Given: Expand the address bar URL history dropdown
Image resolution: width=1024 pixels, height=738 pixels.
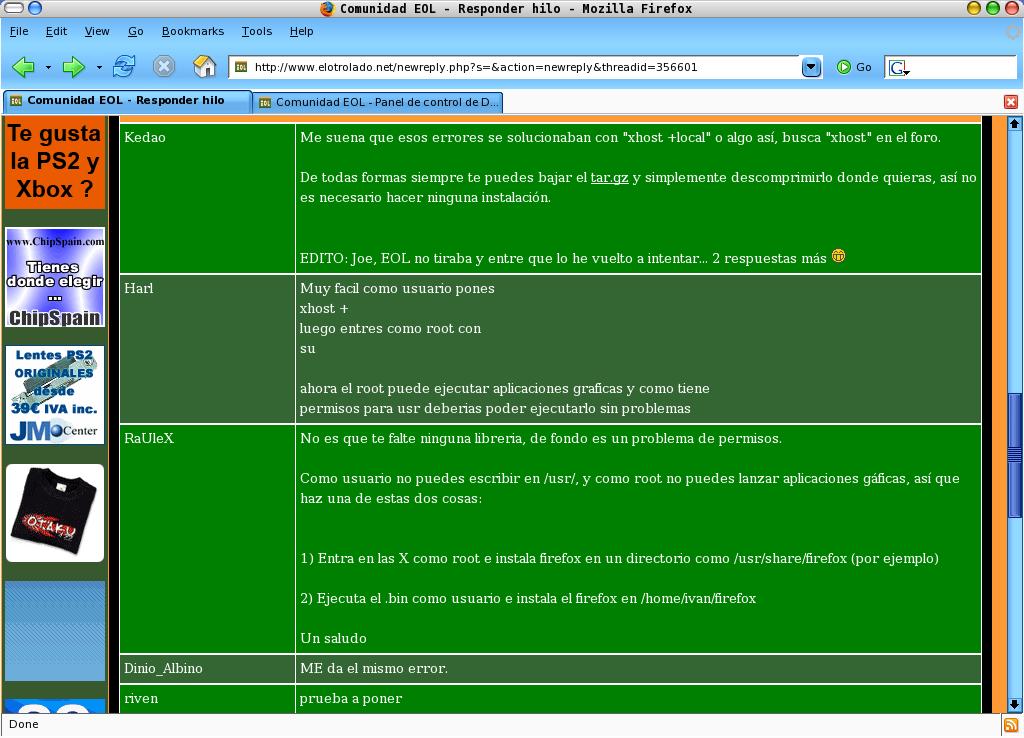Looking at the screenshot, I should 811,67.
